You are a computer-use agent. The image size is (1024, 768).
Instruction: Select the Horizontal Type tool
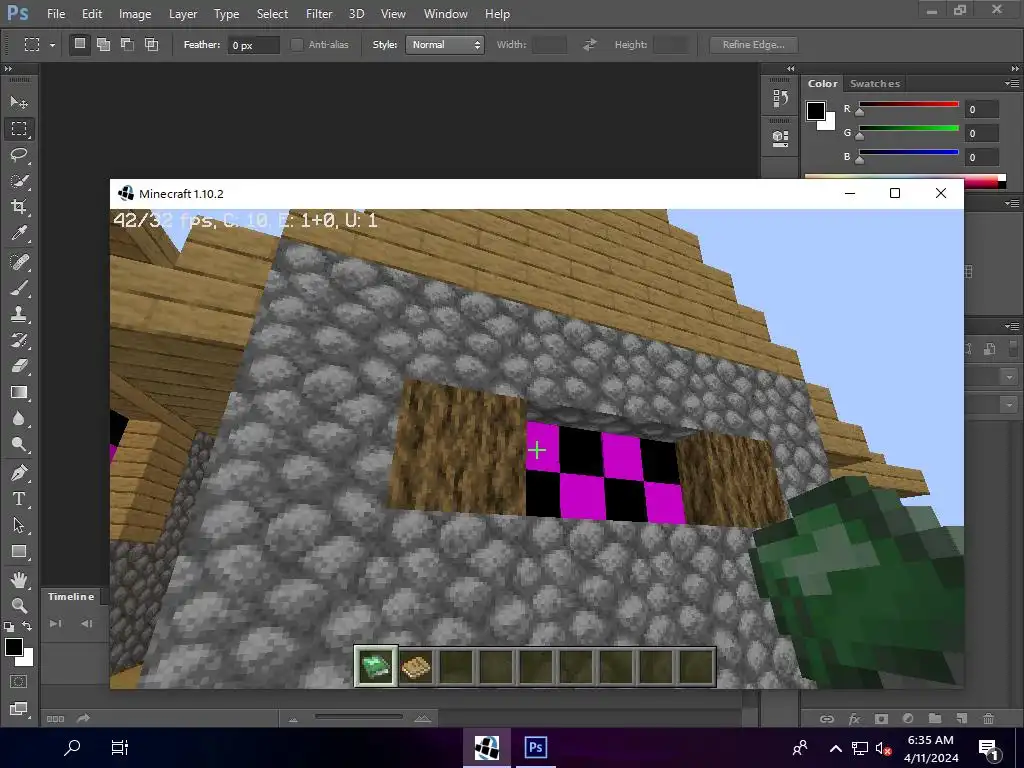19,499
